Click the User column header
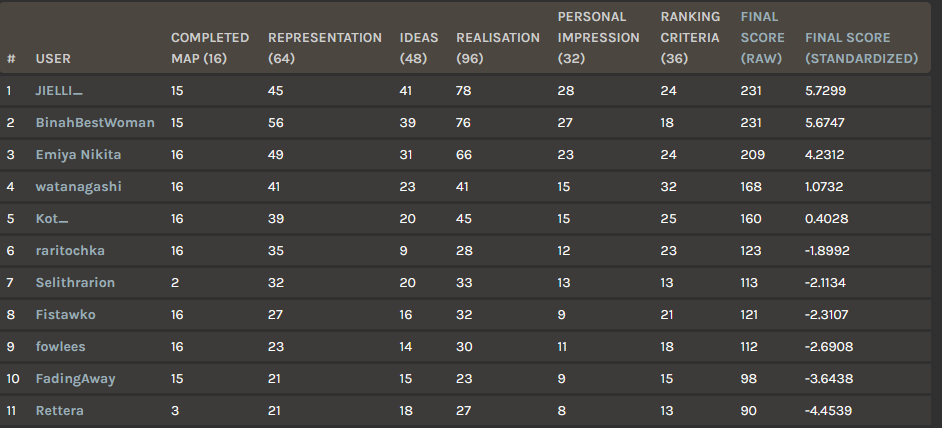The height and width of the screenshot is (428, 942). (53, 58)
